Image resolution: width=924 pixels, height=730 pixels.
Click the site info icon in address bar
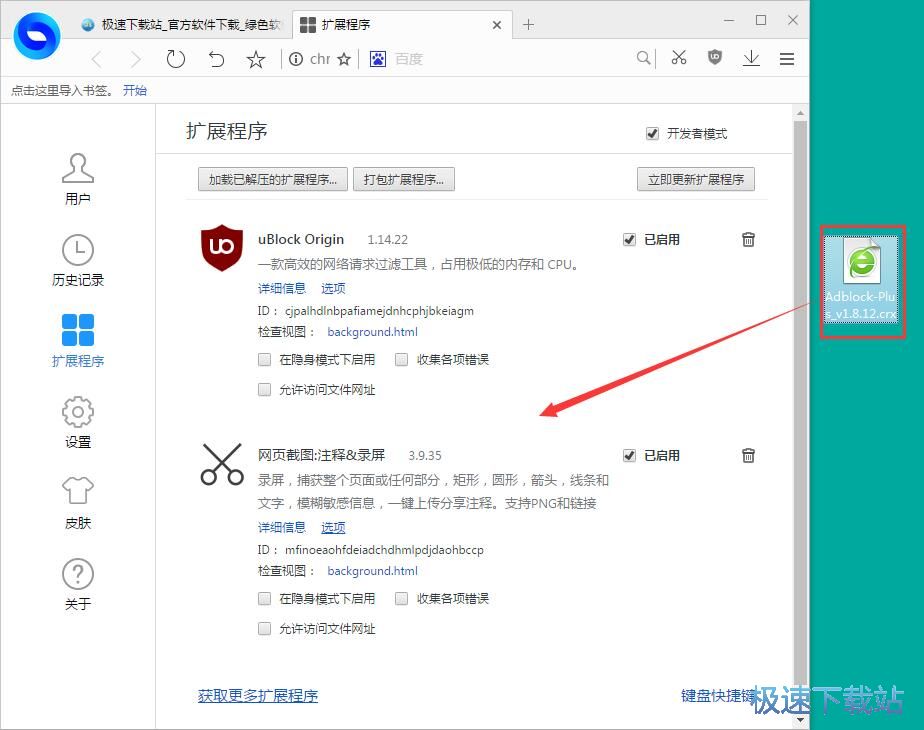296,59
